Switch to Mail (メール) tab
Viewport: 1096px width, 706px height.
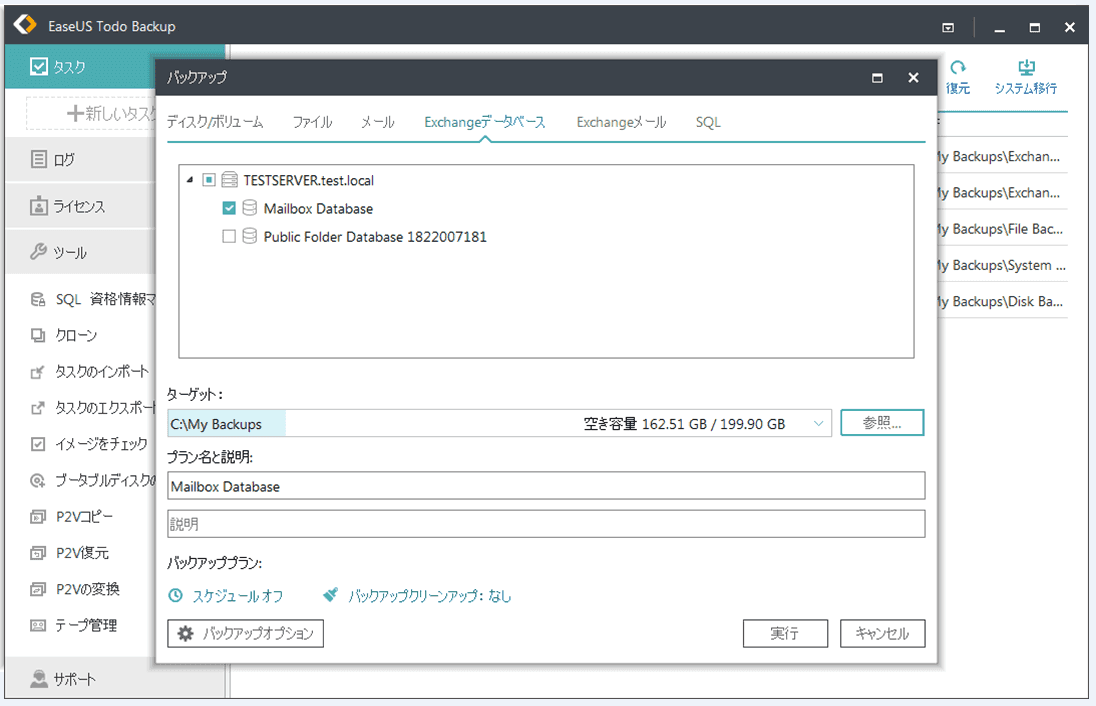click(x=377, y=122)
